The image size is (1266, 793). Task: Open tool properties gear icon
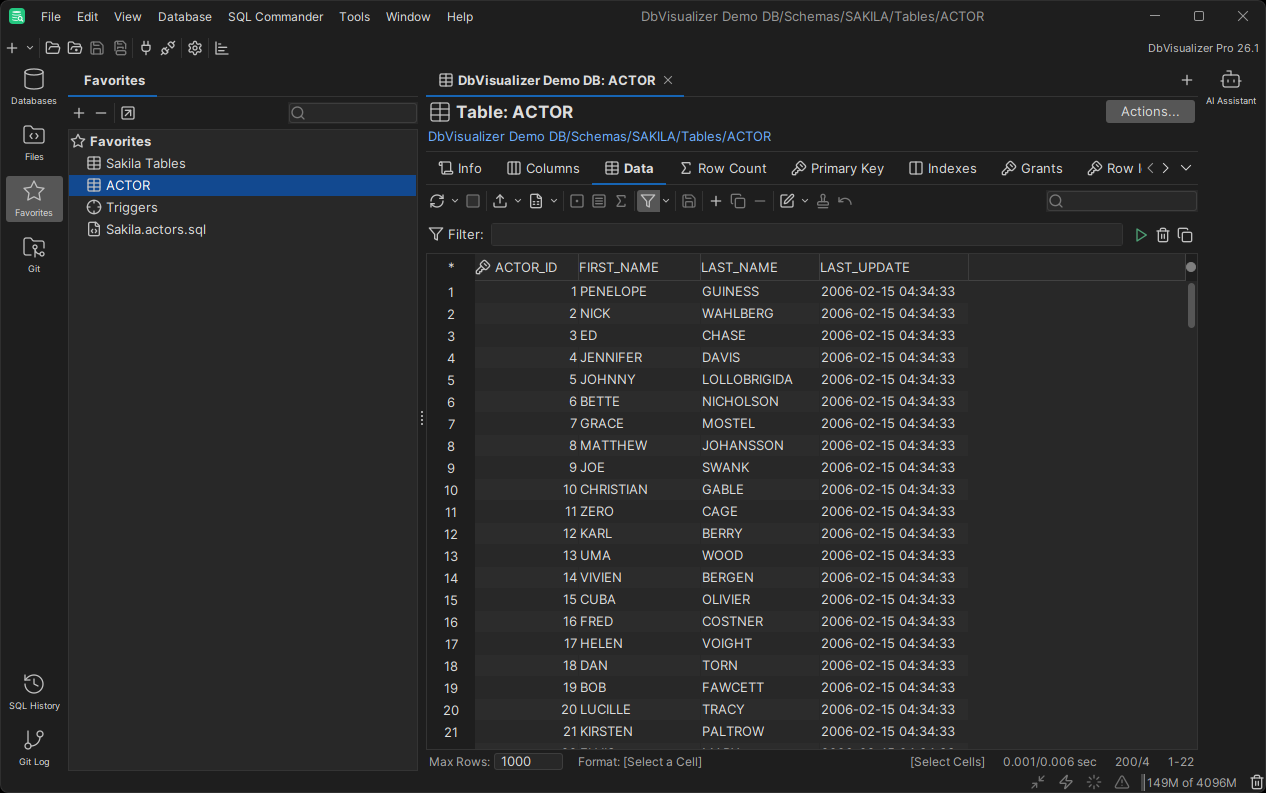(195, 48)
